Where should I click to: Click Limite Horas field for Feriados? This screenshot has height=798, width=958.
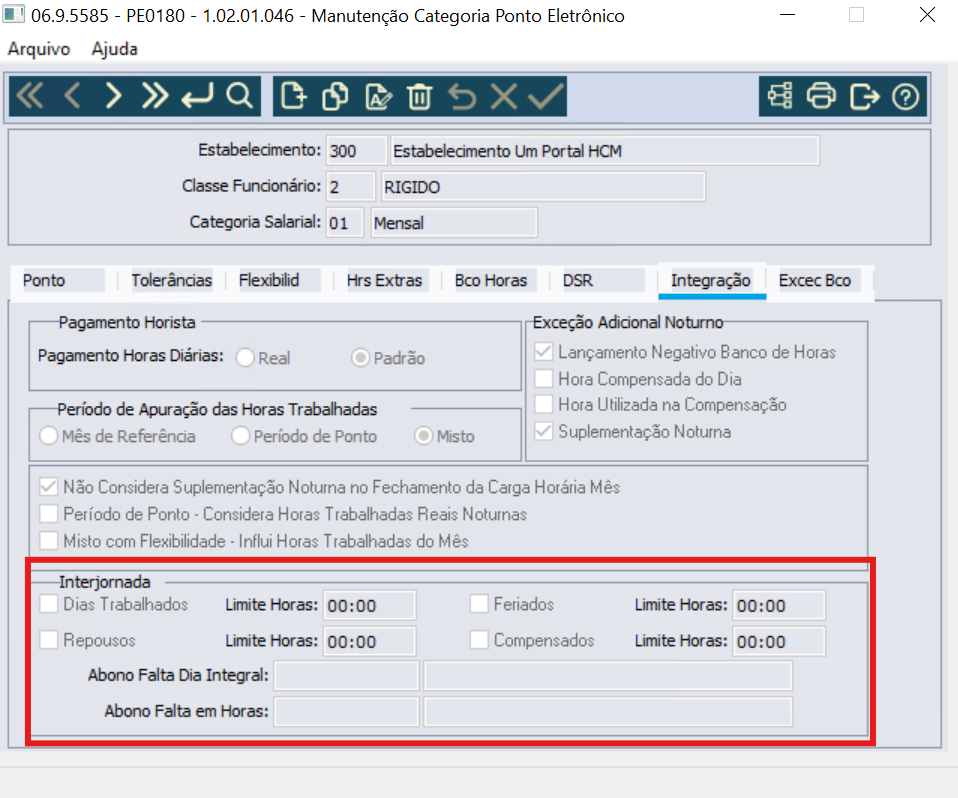point(779,606)
